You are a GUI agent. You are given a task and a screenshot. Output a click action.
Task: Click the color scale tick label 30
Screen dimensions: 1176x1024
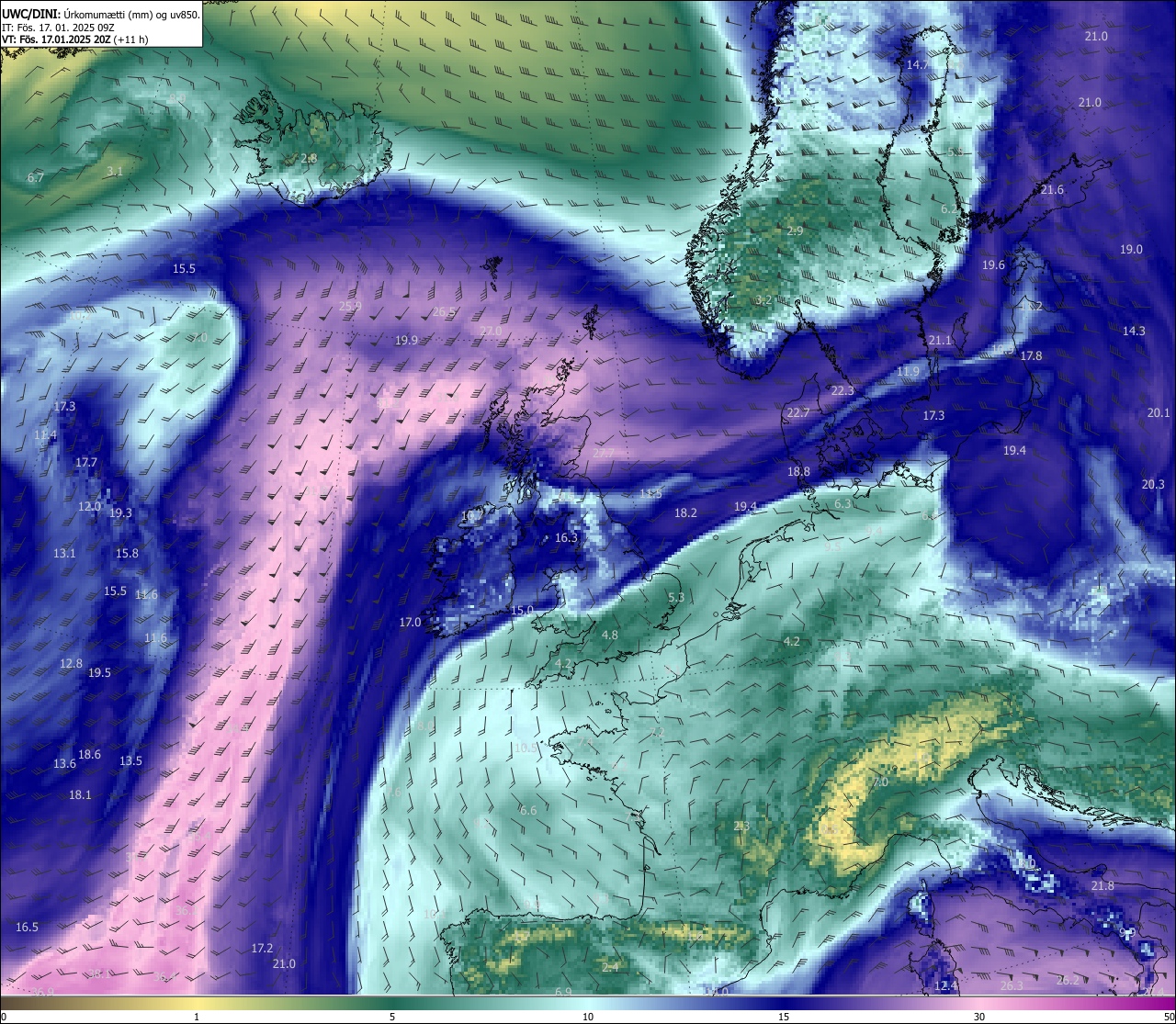(979, 1017)
